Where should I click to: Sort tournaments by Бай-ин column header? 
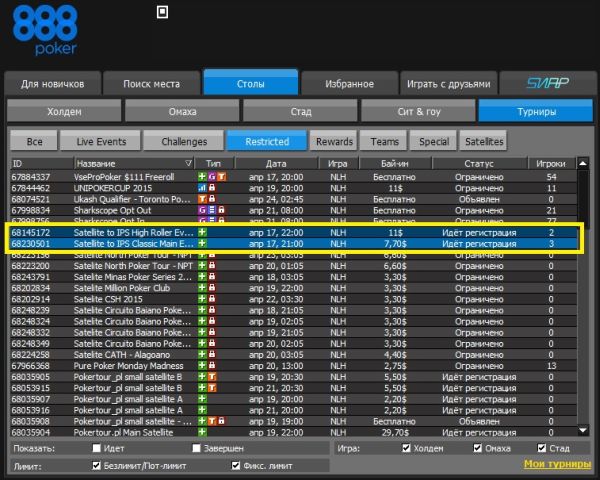(x=395, y=163)
